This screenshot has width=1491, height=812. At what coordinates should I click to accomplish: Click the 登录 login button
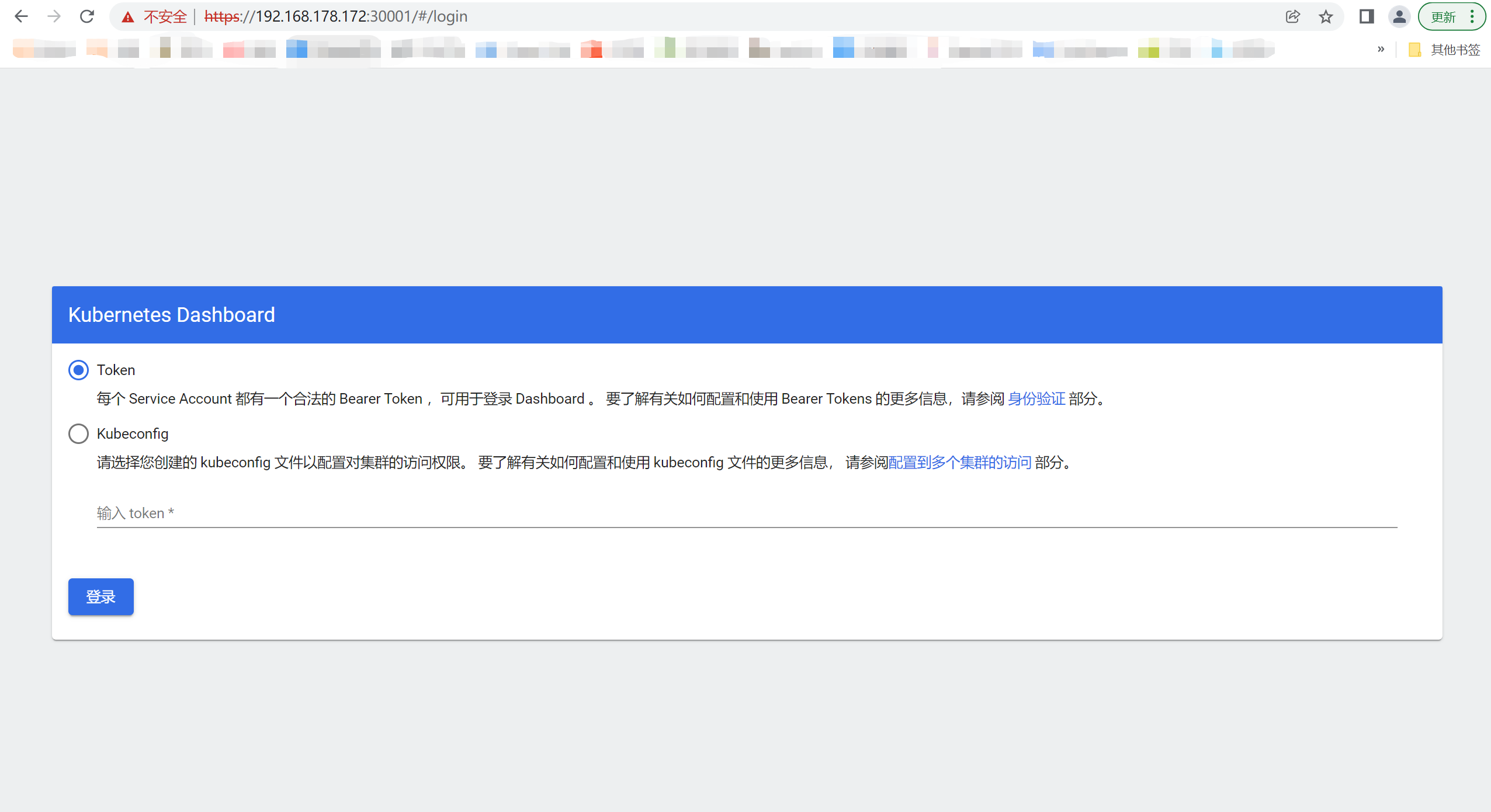pyautogui.click(x=101, y=596)
